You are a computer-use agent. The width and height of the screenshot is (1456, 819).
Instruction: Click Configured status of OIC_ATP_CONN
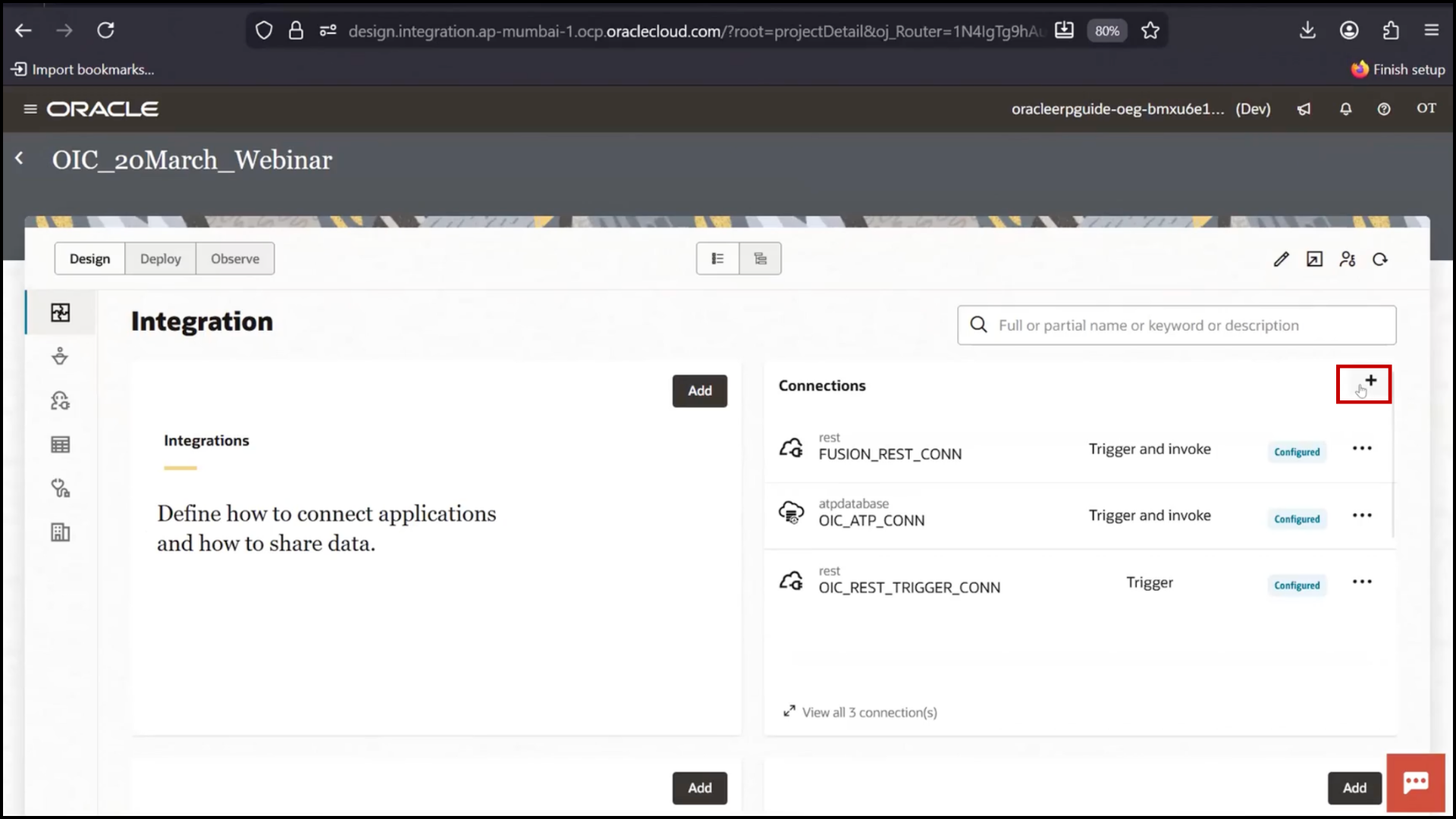pos(1297,519)
